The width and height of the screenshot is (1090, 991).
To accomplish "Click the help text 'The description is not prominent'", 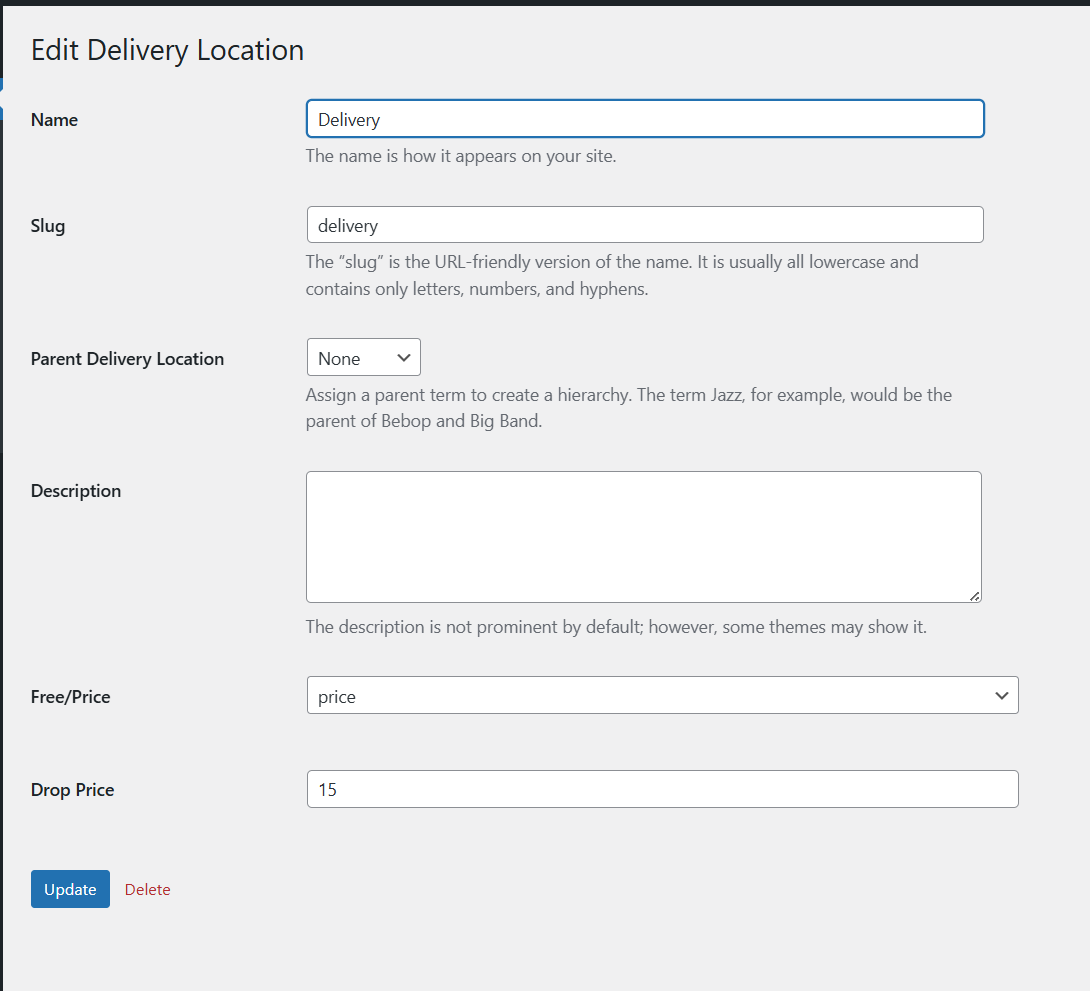I will point(616,627).
